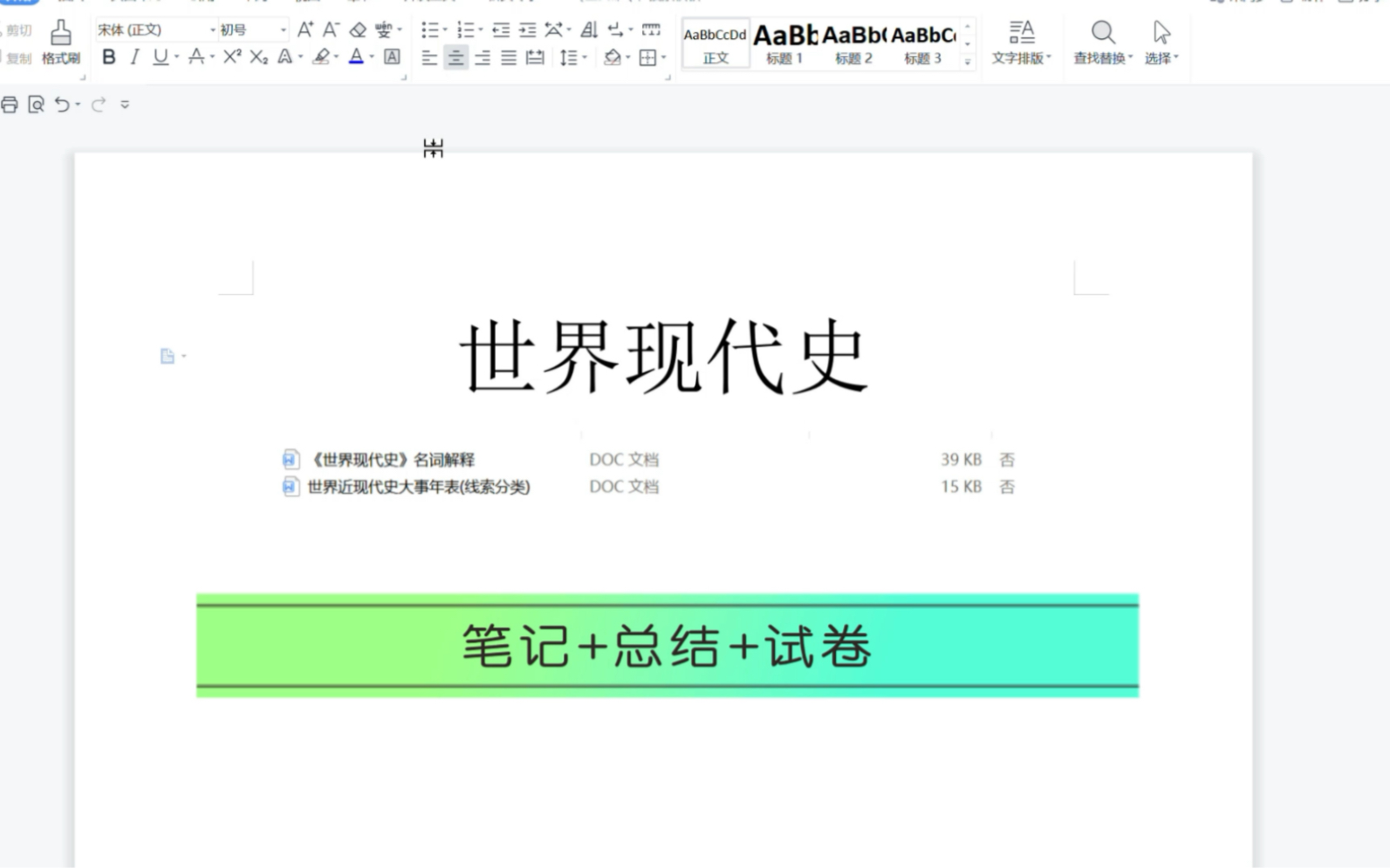Set paragraph alignment to center
The width and height of the screenshot is (1390, 868).
click(455, 58)
